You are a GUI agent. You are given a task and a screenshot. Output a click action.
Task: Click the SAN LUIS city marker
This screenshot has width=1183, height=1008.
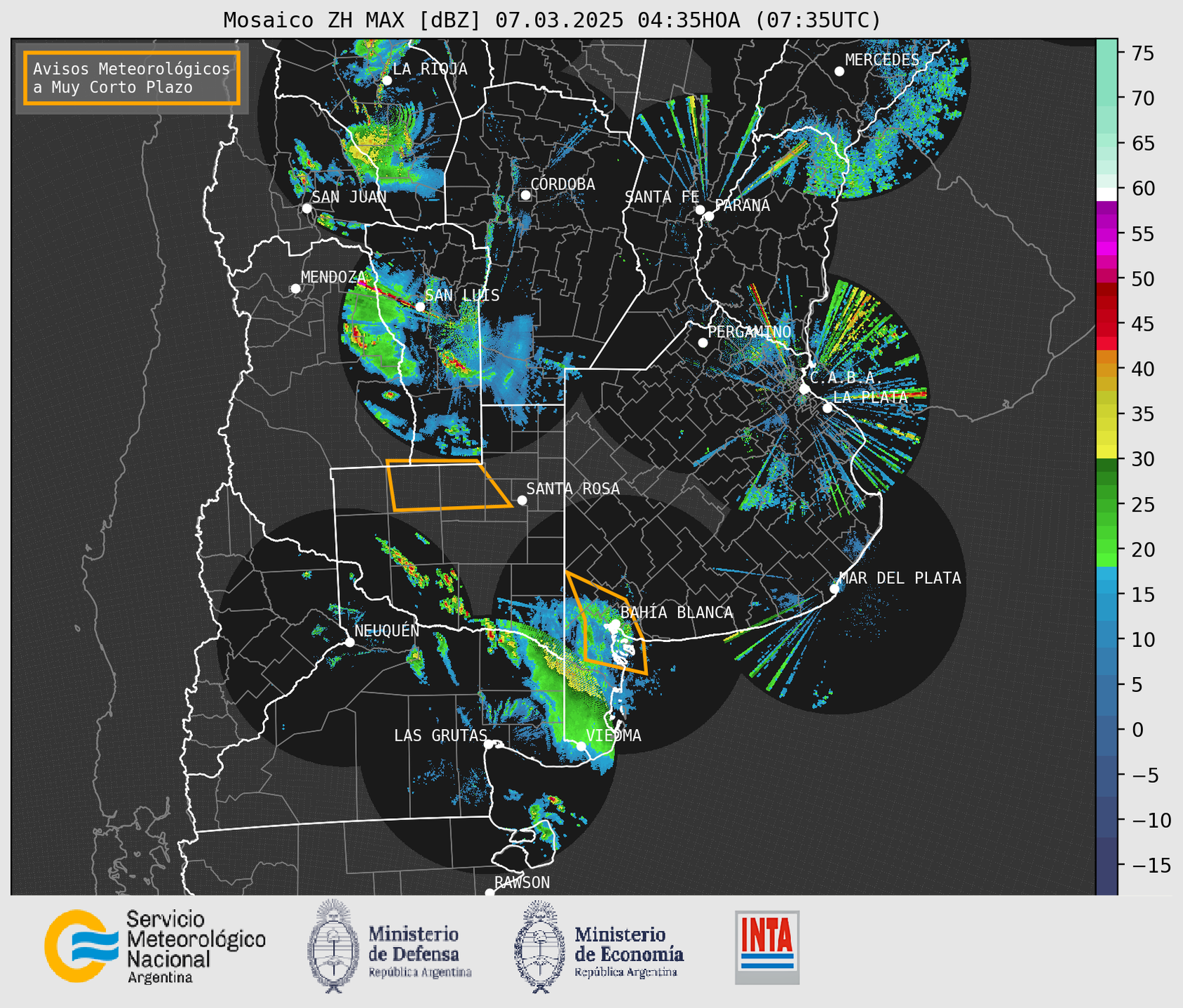coord(420,306)
